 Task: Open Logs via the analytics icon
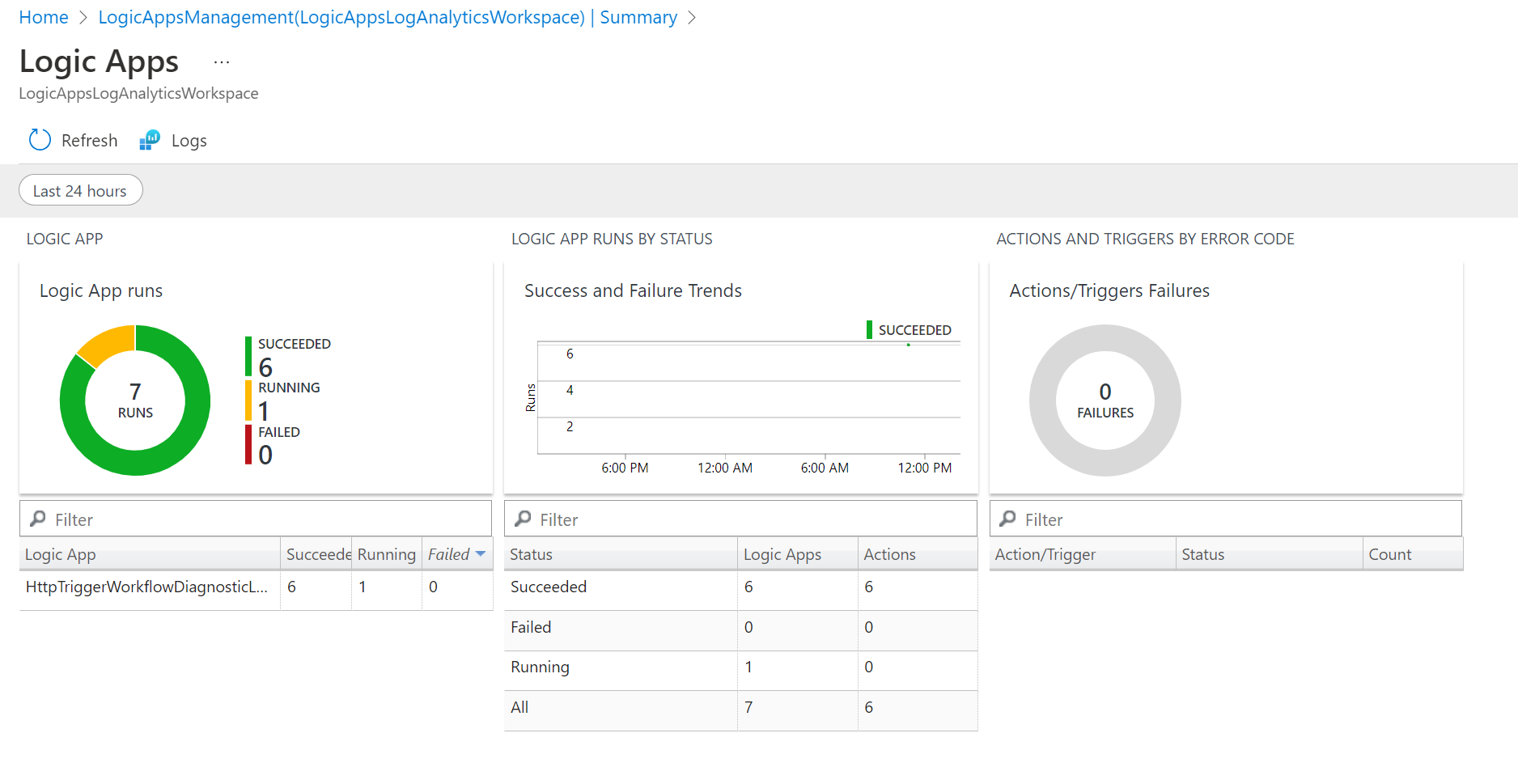pyautogui.click(x=150, y=140)
